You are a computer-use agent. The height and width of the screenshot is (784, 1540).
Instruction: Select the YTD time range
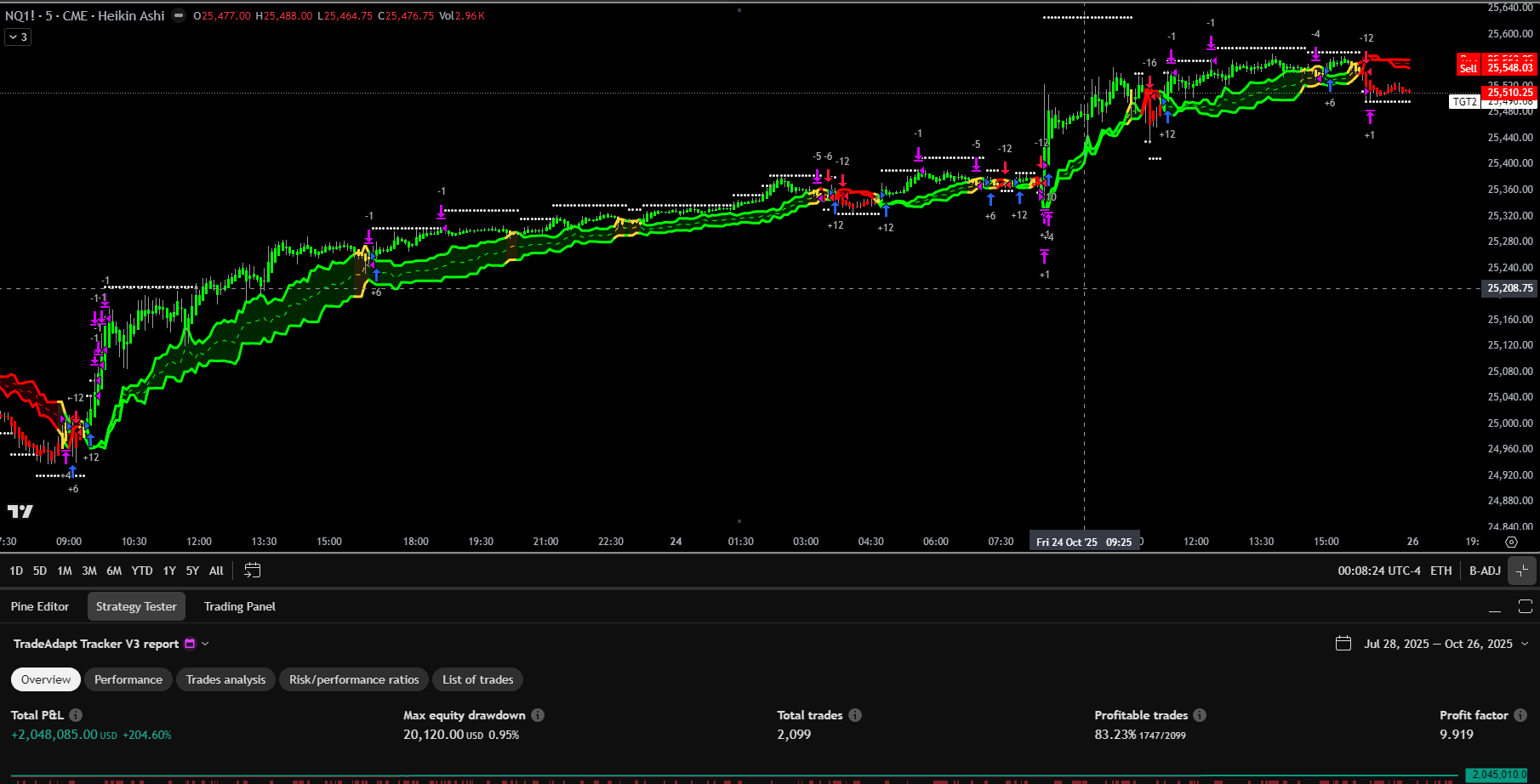(x=142, y=571)
